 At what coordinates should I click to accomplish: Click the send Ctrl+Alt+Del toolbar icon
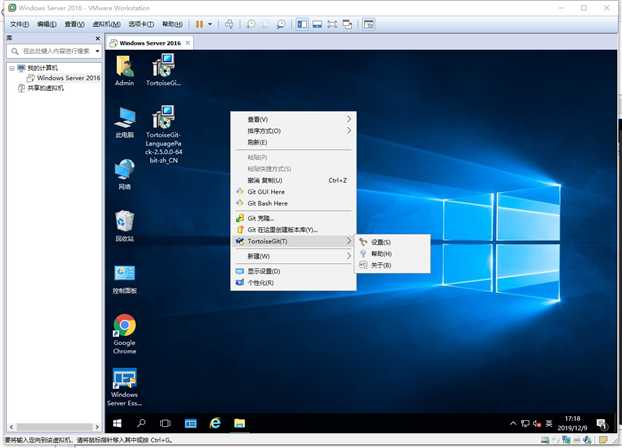click(229, 24)
